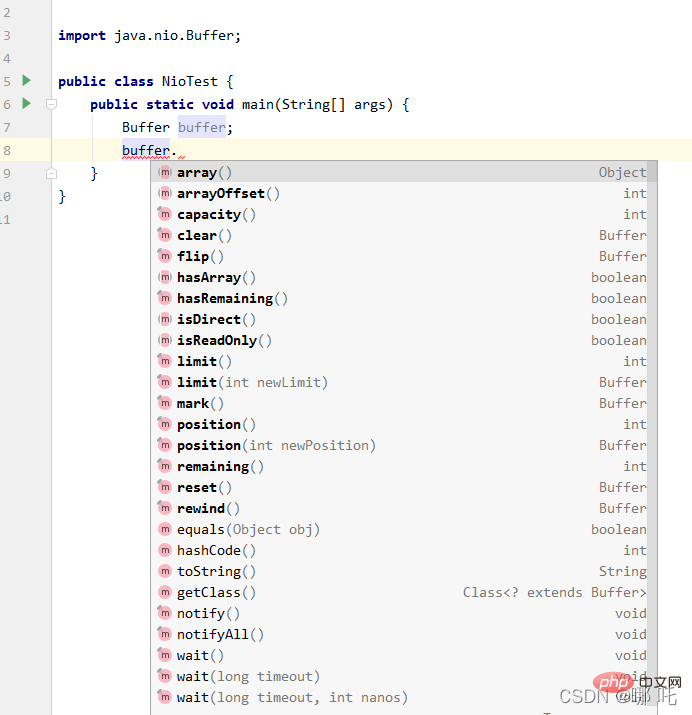
Task: Click method icon beside hasArray()
Action: (x=165, y=277)
